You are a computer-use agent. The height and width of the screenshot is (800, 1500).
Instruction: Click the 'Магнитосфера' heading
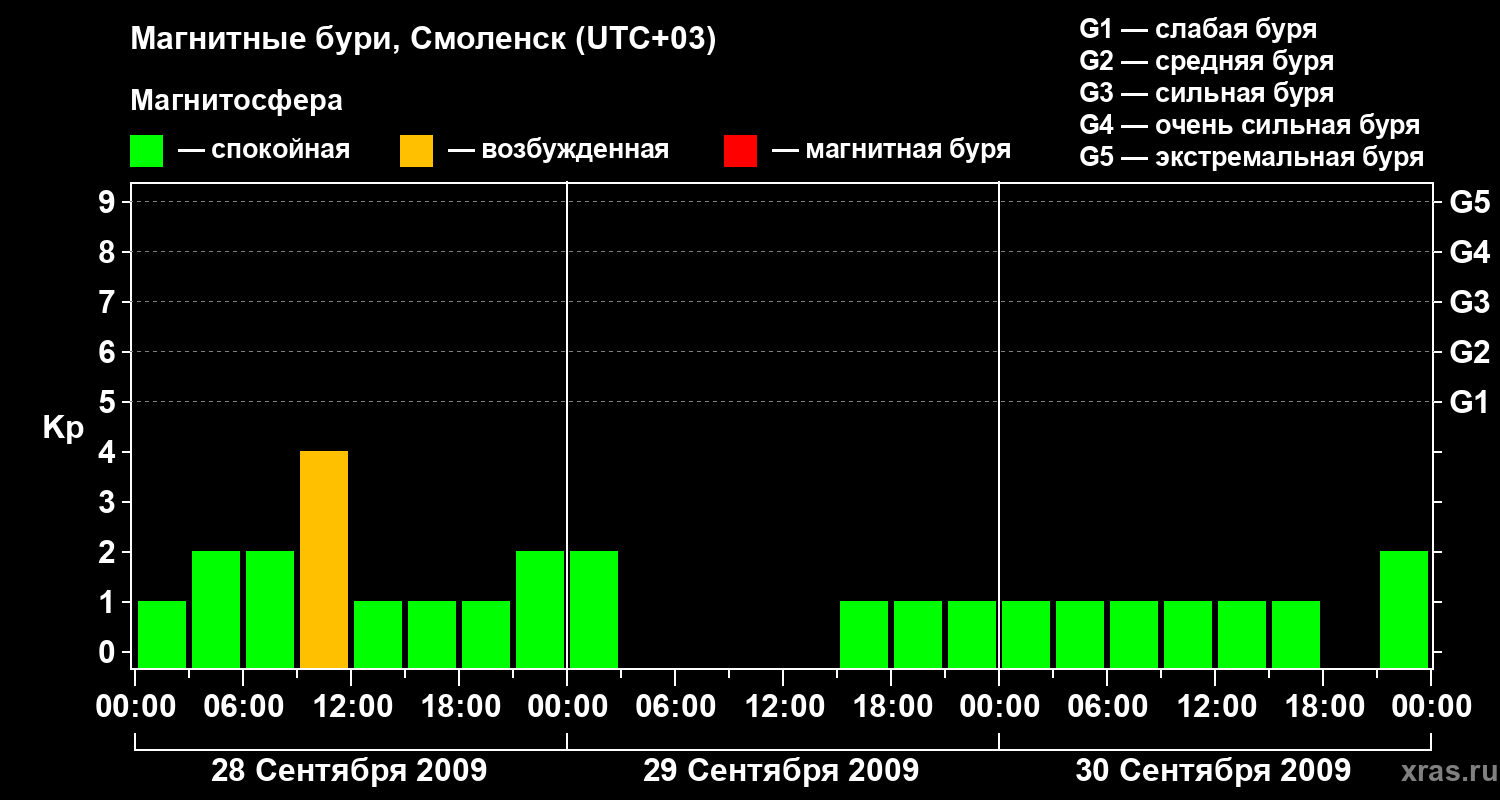point(237,101)
